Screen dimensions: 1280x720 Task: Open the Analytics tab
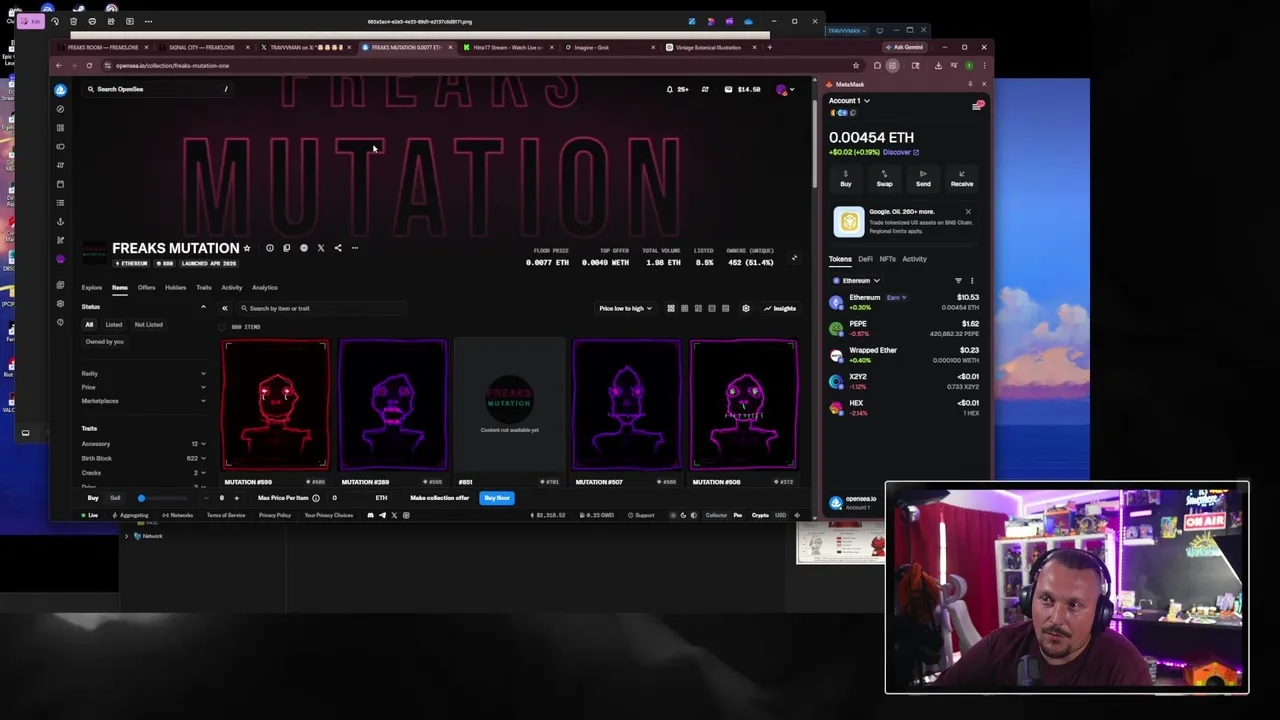(264, 288)
